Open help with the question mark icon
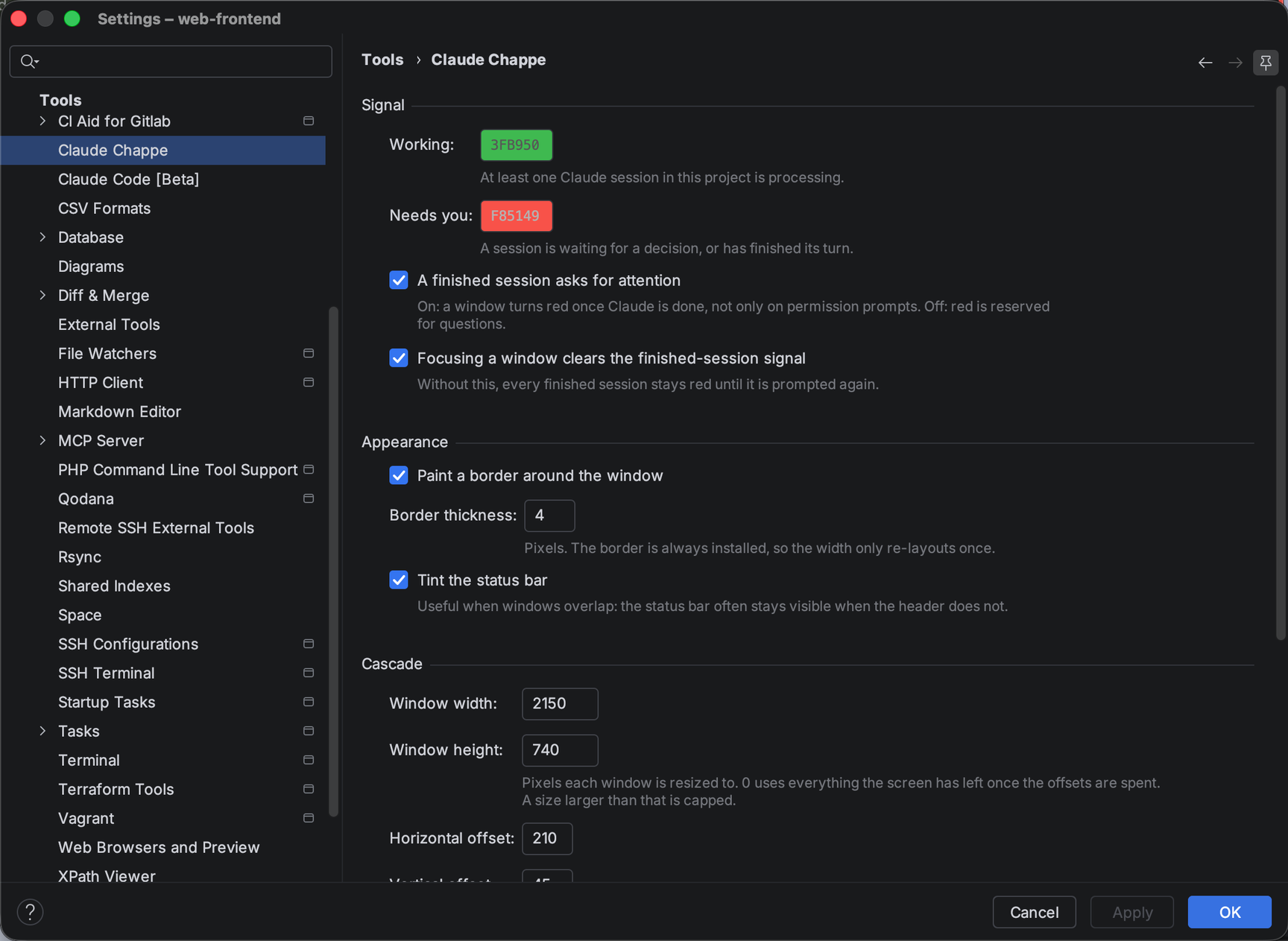Viewport: 1288px width, 941px height. point(30,912)
